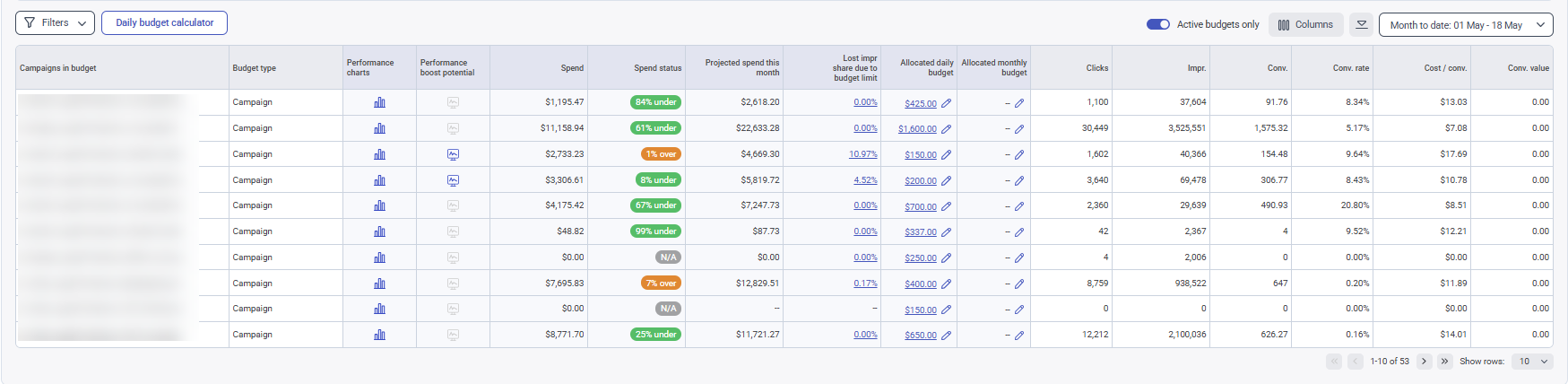Open the Daily budget calculator
Screen dimensions: 1568x384
pos(164,22)
